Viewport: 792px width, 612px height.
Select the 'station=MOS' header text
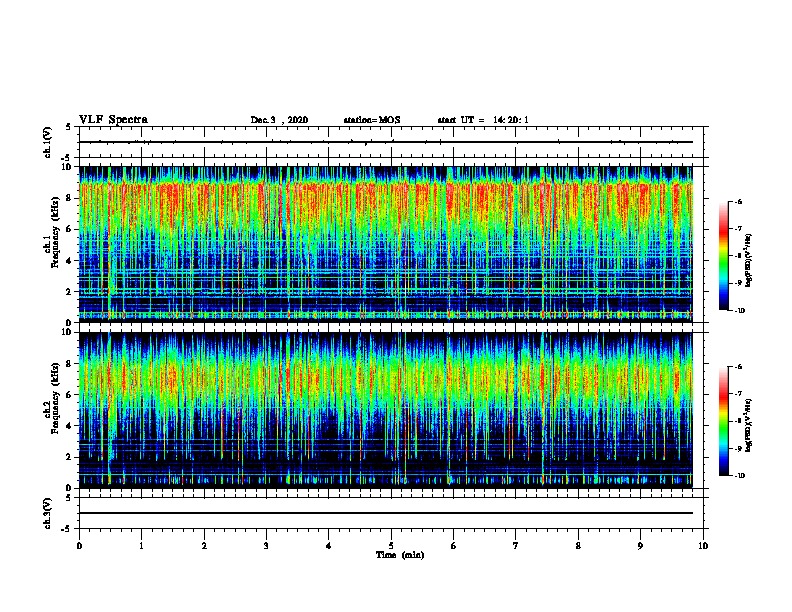(x=372, y=120)
